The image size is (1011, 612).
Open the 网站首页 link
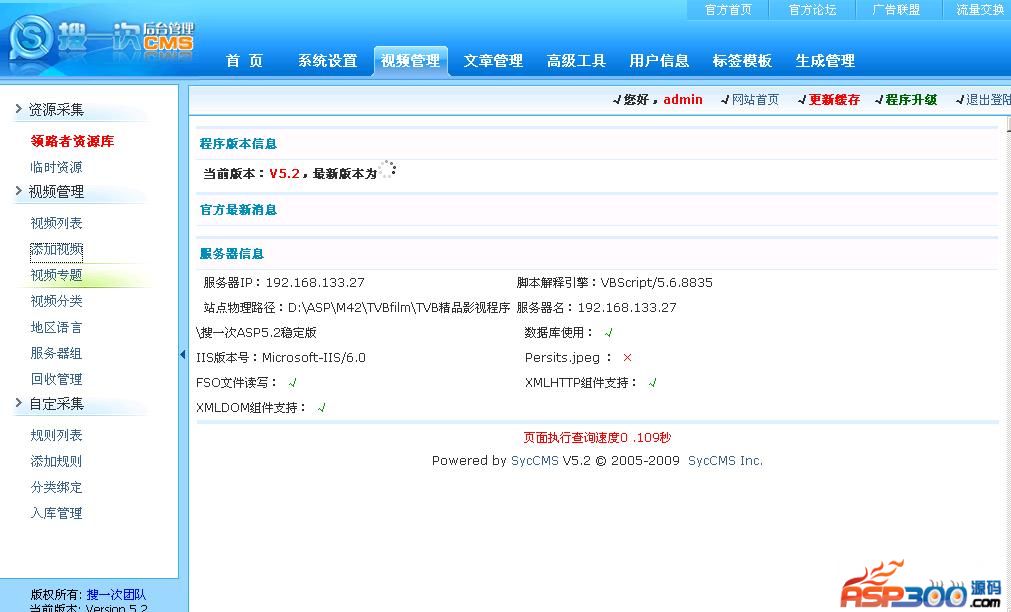755,100
